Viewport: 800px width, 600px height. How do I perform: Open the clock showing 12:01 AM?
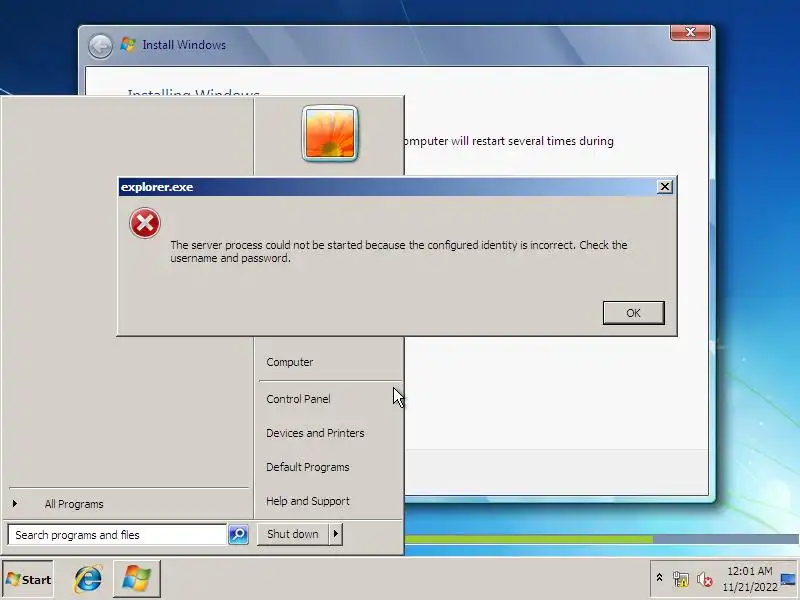[x=749, y=579]
